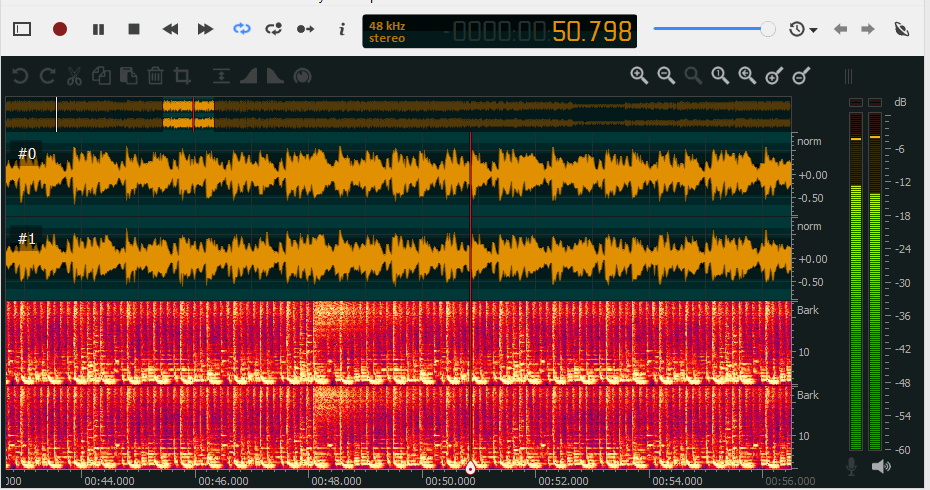Click the zoom back magnifier with arrow
930x490 pixels.
(x=747, y=76)
